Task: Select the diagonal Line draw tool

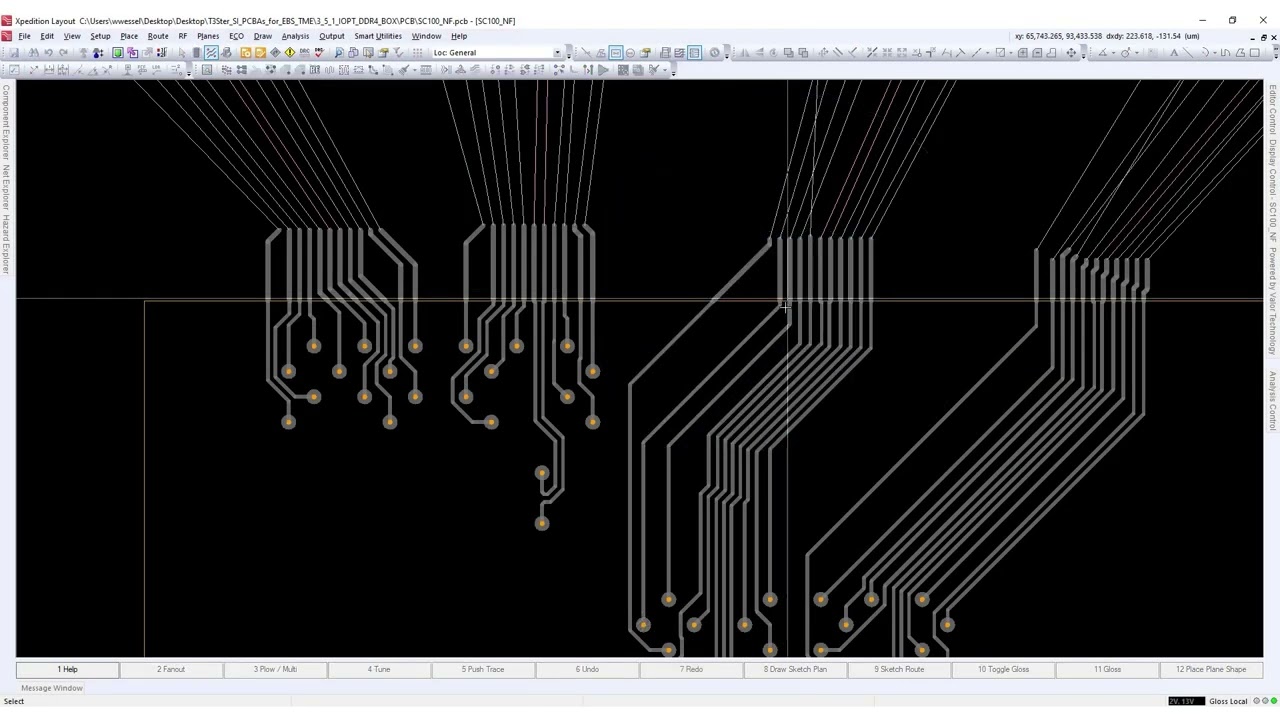Action: click(x=1188, y=53)
